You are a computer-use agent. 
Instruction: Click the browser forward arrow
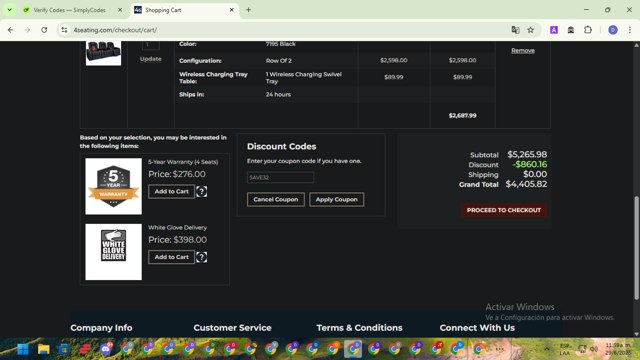tap(27, 30)
